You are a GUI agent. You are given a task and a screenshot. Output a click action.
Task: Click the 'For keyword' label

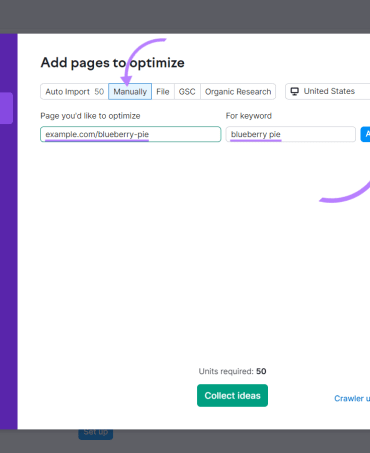[249, 116]
